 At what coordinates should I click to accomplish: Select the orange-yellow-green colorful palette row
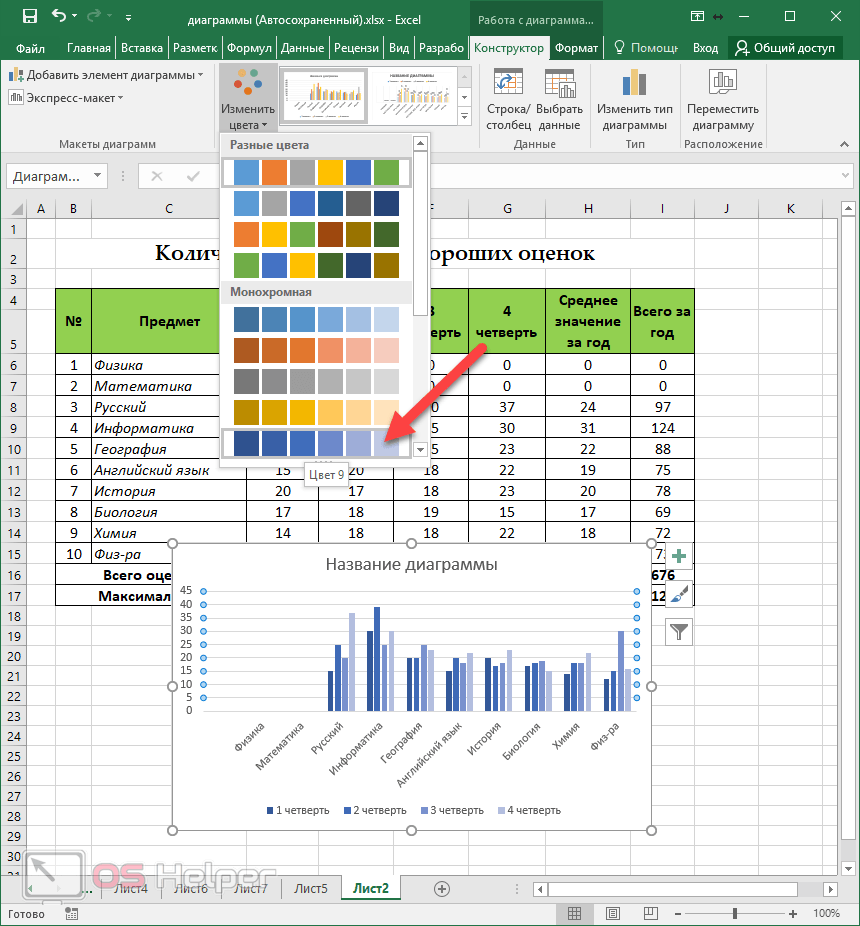[x=316, y=234]
